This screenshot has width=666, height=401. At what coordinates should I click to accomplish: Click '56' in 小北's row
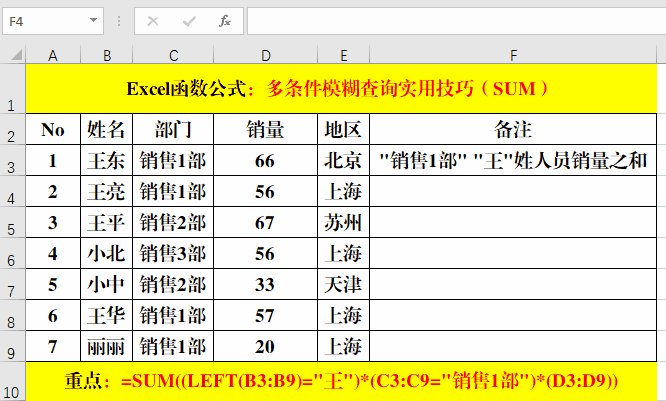point(266,253)
